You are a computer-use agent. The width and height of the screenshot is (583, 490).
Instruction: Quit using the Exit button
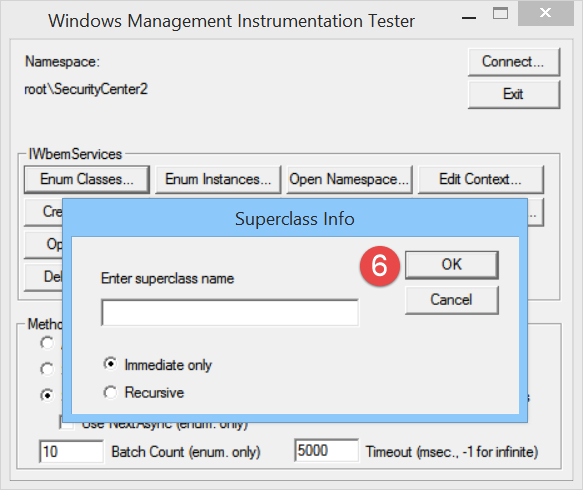(513, 94)
